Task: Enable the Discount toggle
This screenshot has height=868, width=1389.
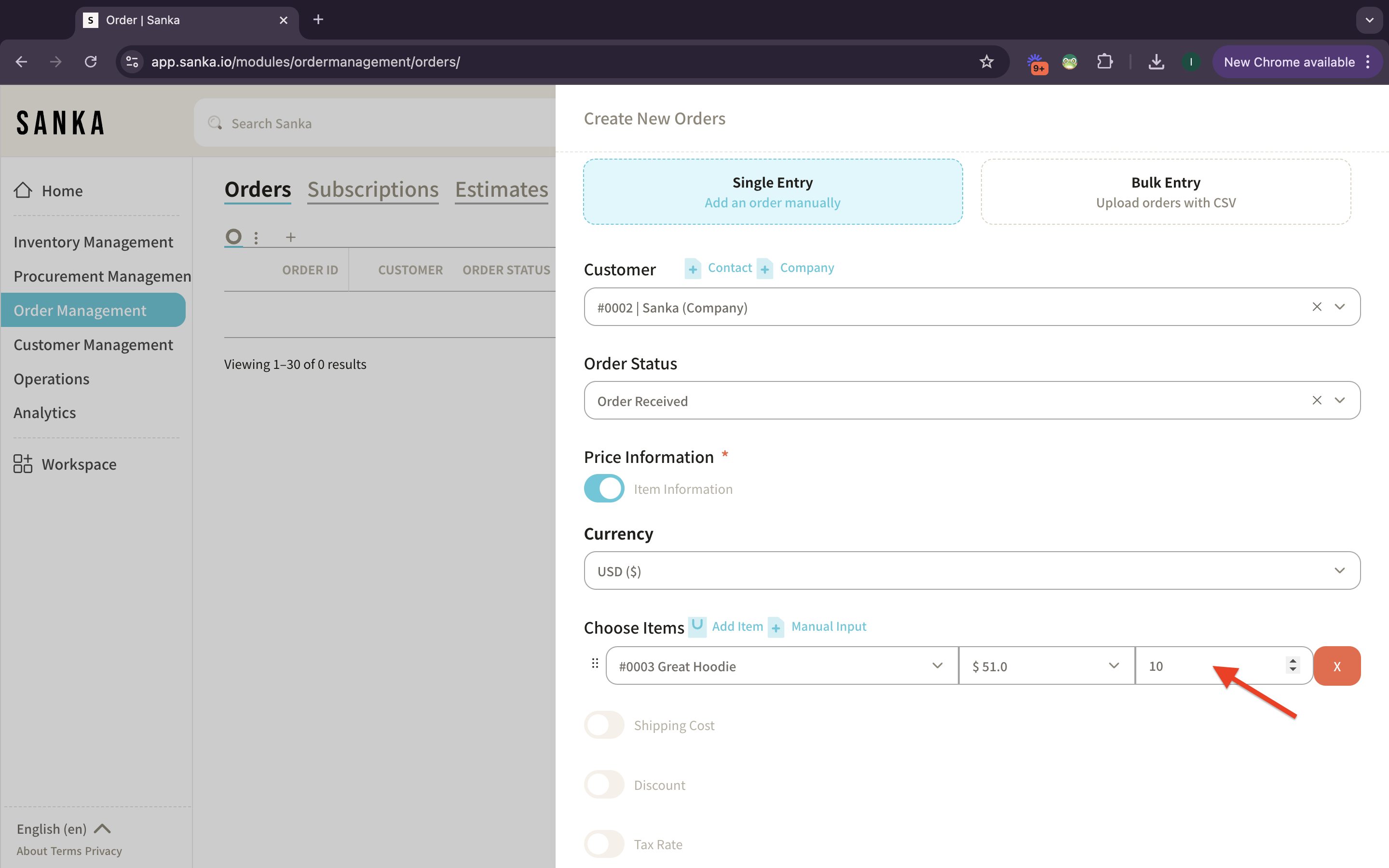Action: [604, 785]
